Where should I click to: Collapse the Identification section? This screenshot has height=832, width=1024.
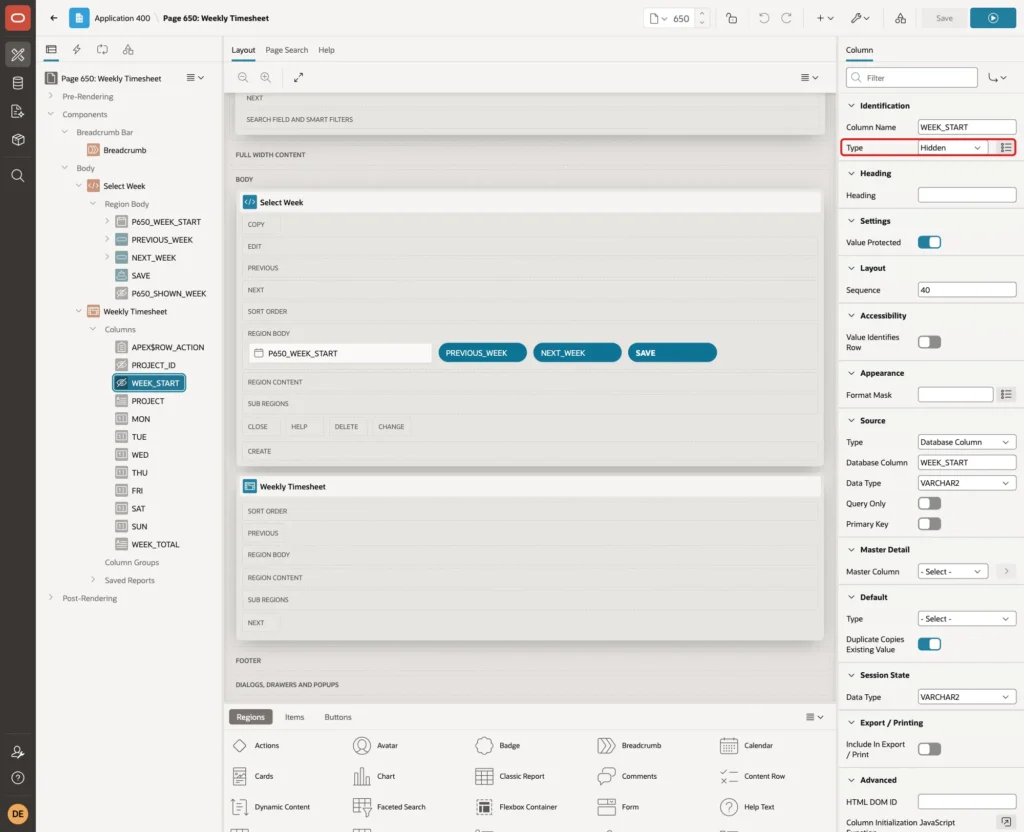point(851,105)
